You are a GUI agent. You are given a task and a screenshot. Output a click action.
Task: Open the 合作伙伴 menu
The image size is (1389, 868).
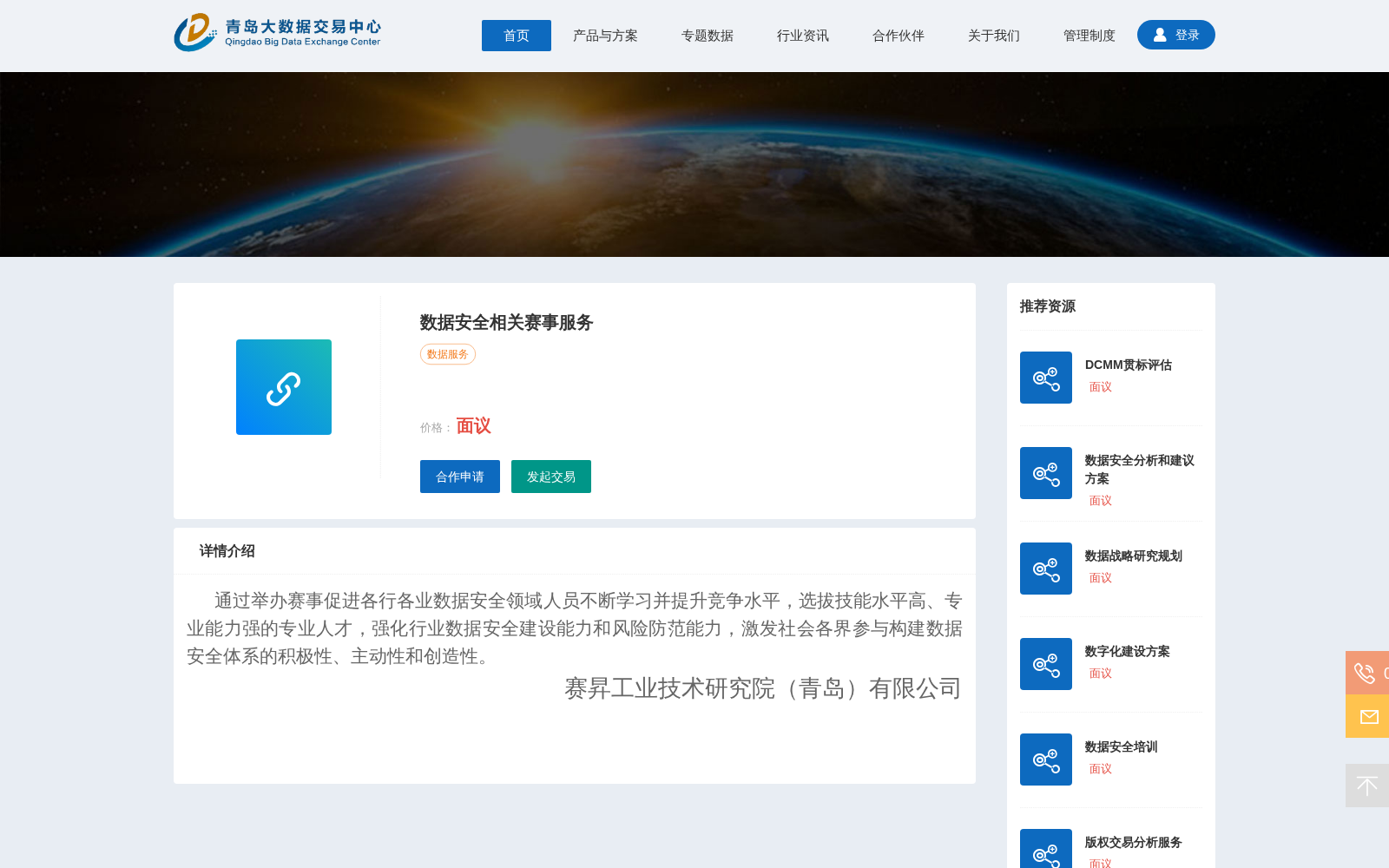click(899, 36)
